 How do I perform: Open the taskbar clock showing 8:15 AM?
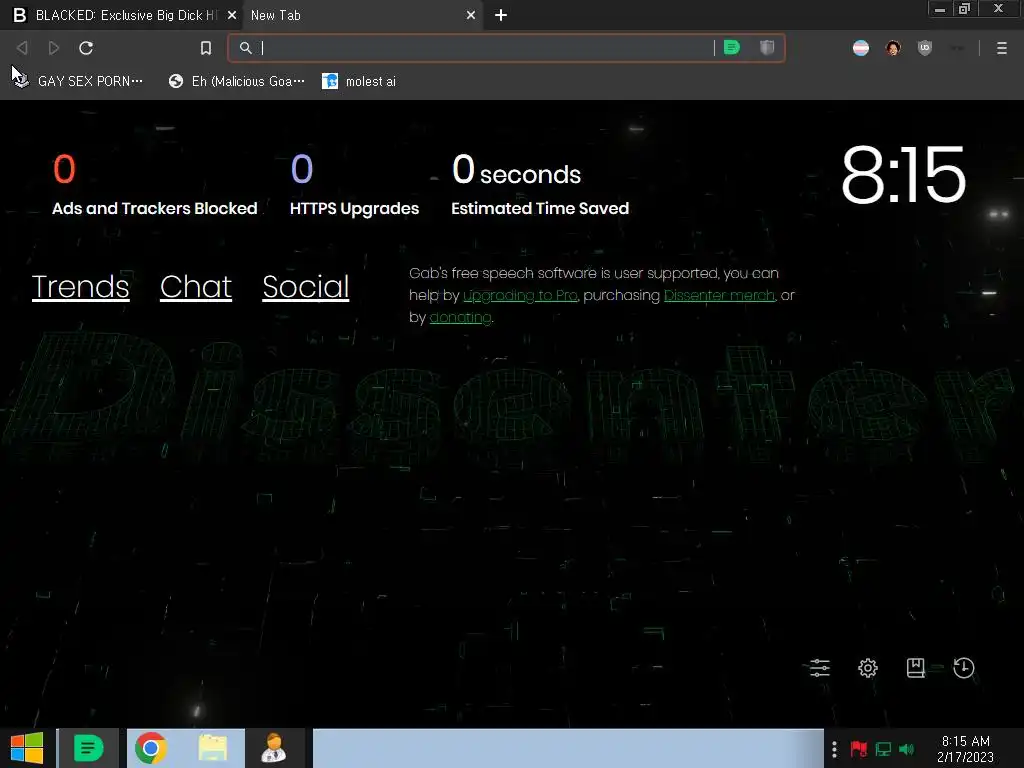pyautogui.click(x=965, y=749)
